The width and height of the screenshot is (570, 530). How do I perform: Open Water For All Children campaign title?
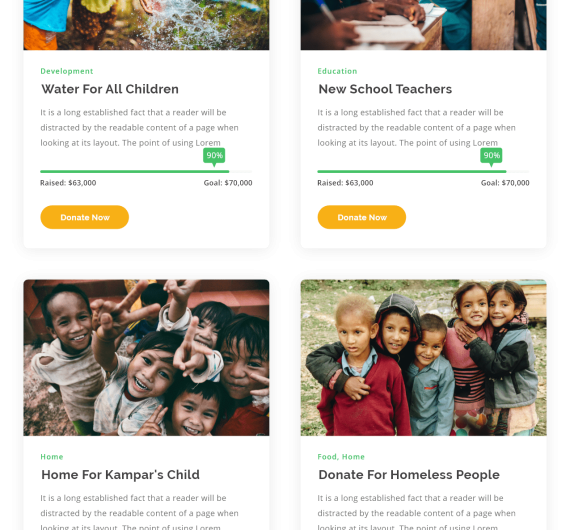tap(110, 89)
